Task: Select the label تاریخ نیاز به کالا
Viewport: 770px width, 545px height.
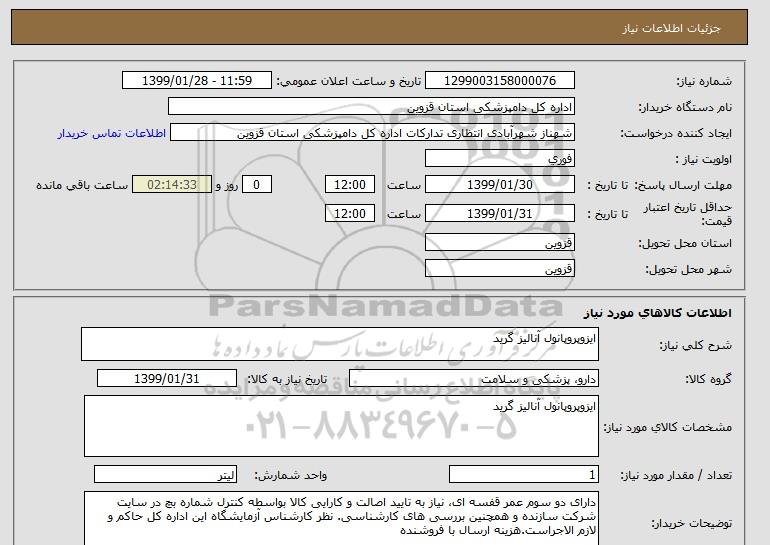Action: 287,379
